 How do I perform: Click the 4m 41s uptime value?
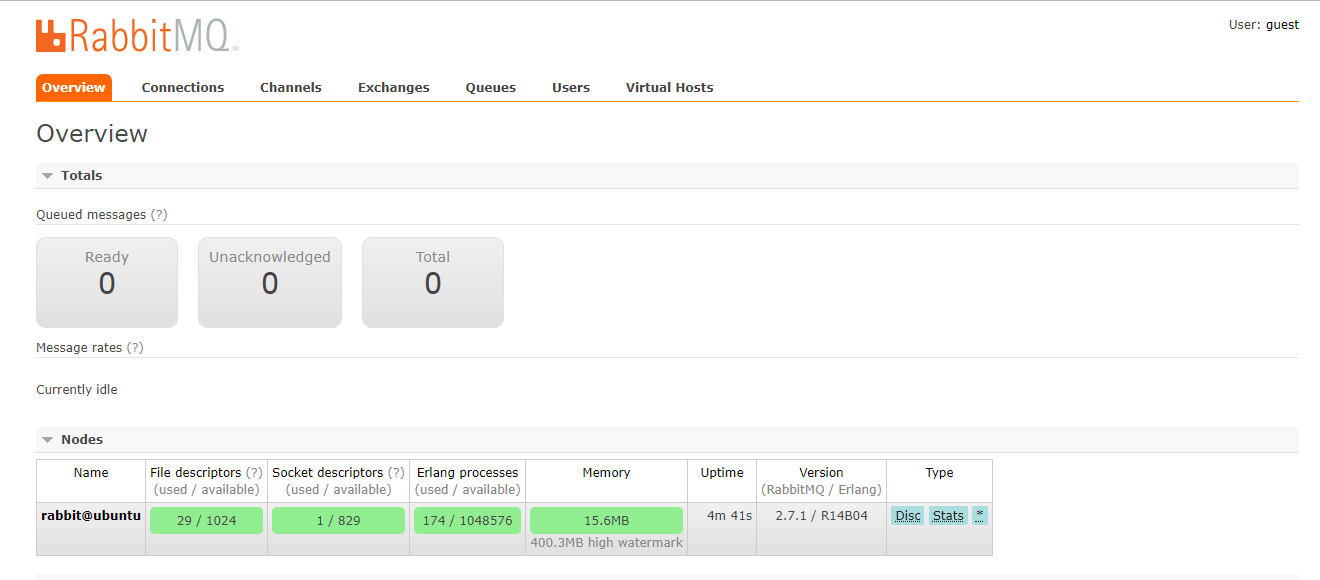pos(729,516)
